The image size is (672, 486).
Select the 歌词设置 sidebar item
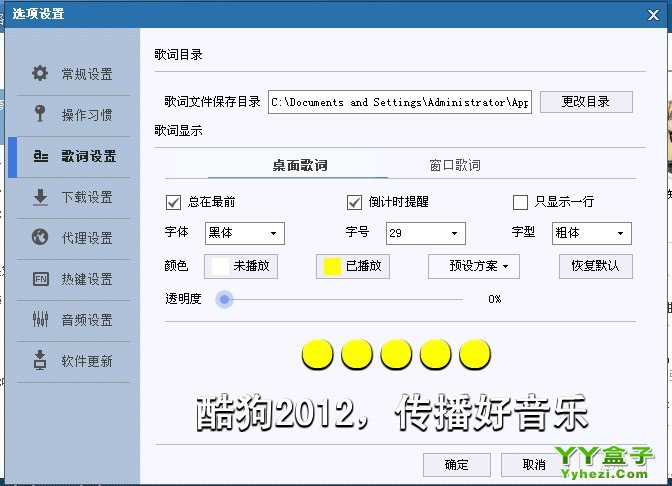(73, 156)
